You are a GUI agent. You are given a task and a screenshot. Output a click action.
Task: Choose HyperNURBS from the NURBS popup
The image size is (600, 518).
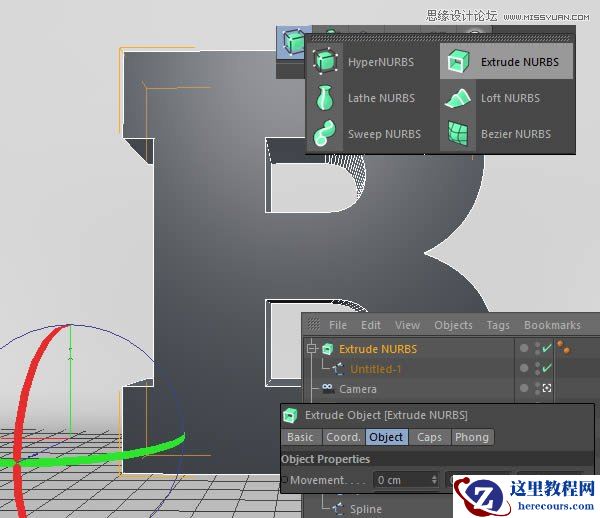[373, 62]
